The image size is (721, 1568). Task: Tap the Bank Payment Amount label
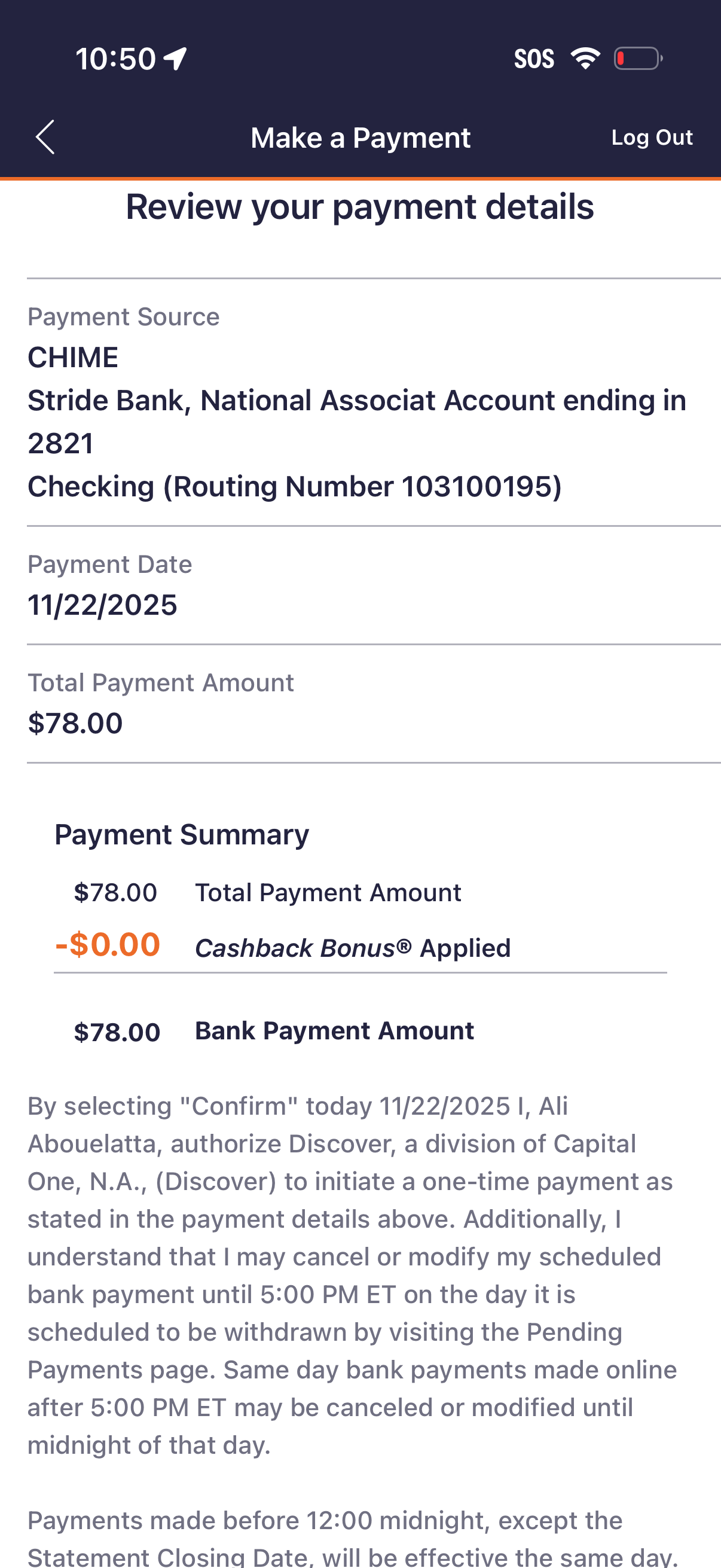(x=334, y=1031)
